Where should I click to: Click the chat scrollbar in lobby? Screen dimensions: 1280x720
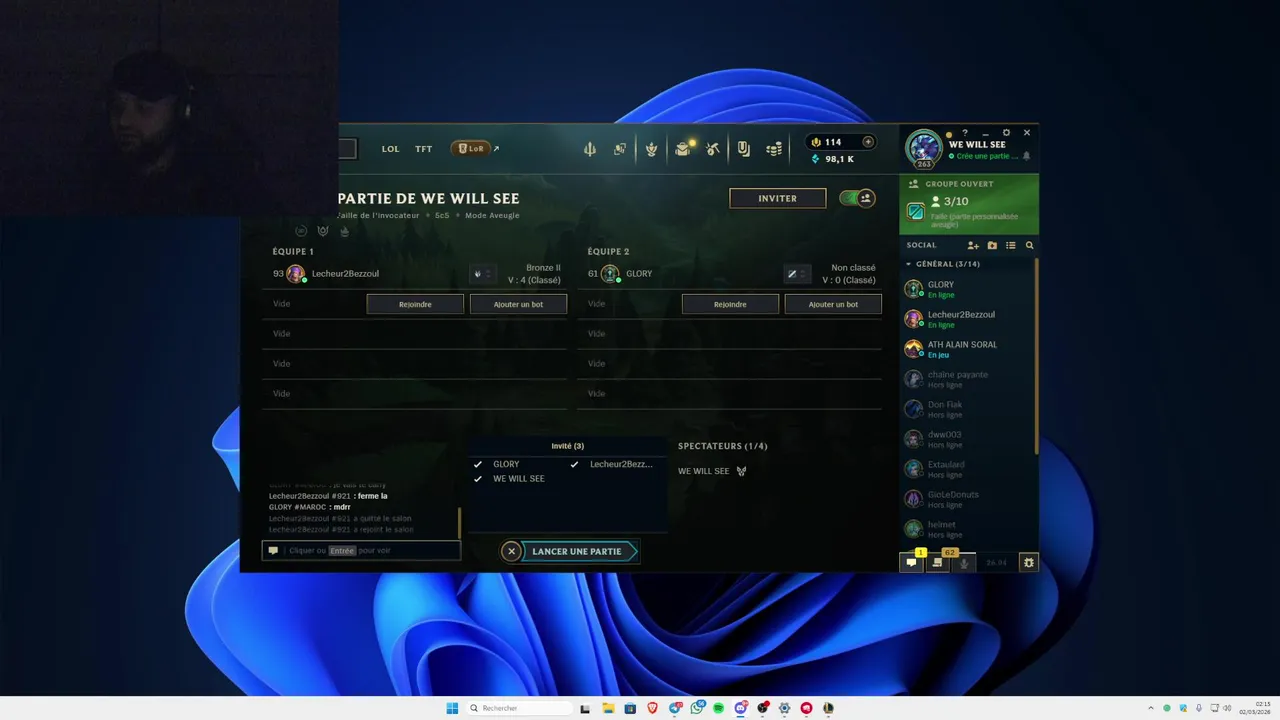coord(460,522)
